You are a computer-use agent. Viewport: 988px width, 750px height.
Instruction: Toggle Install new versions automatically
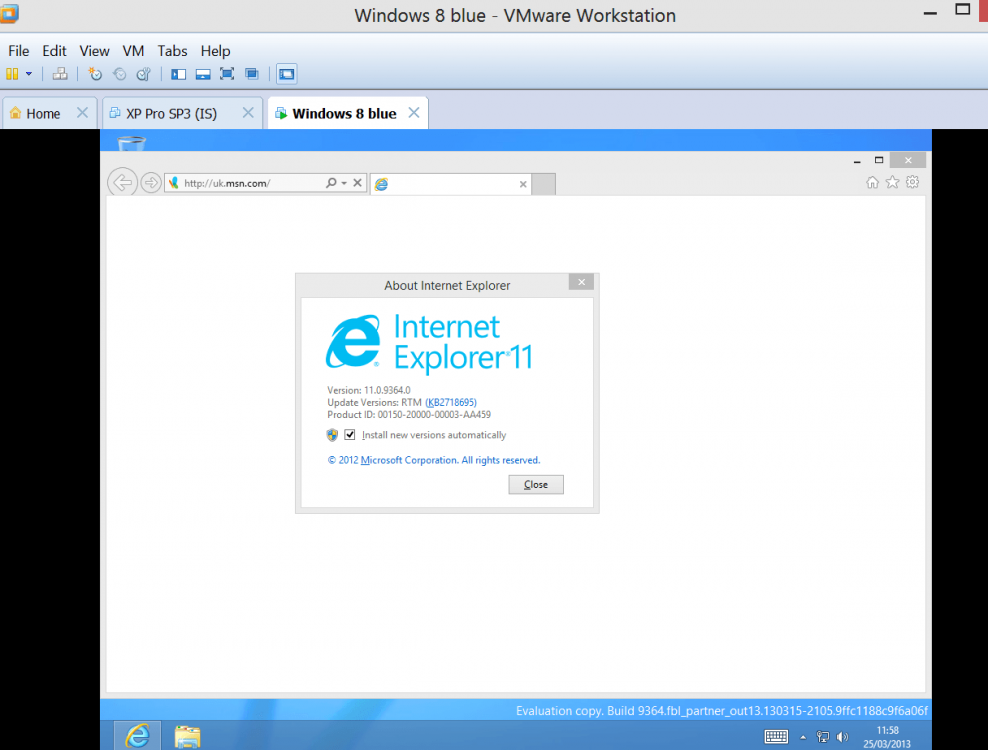350,434
